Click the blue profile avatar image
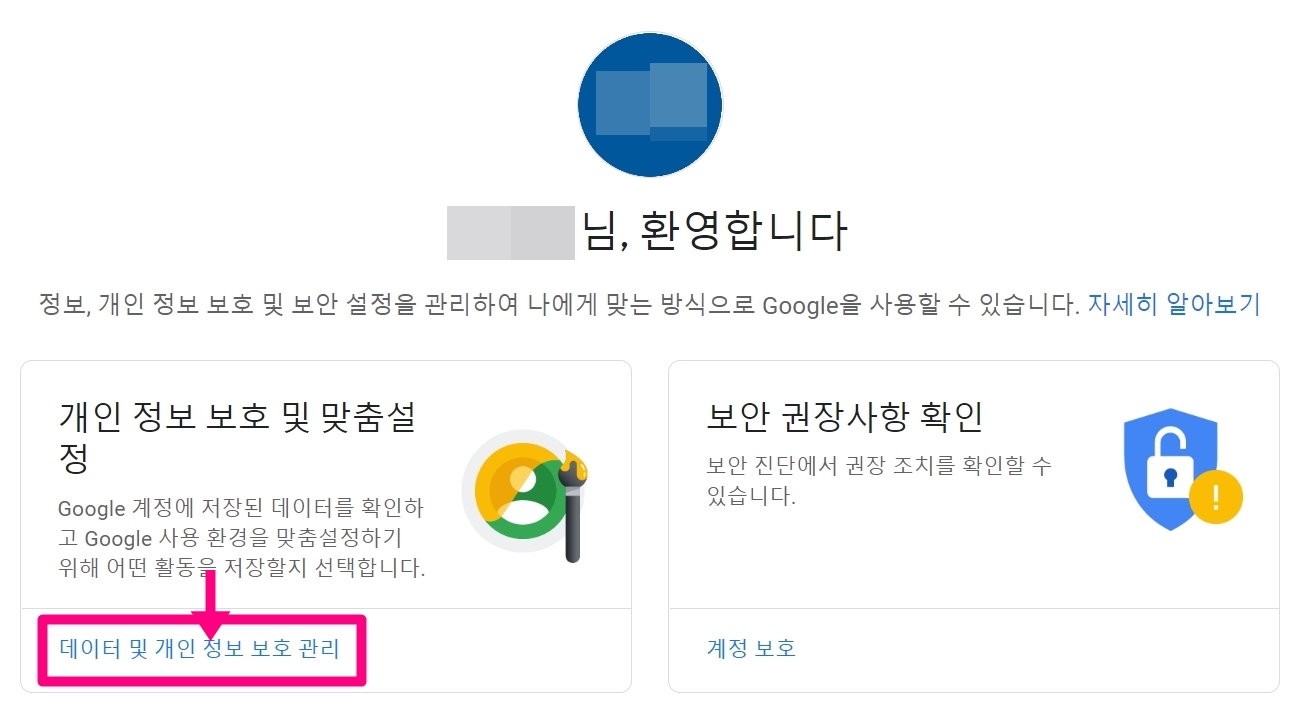The height and width of the screenshot is (718, 1305). pyautogui.click(x=649, y=104)
